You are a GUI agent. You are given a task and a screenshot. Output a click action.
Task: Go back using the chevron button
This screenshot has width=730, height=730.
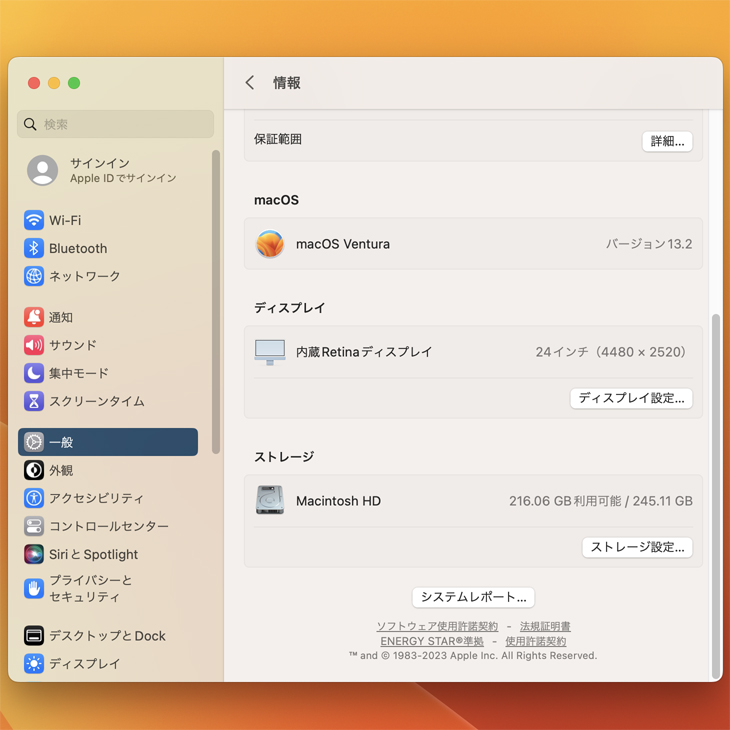[x=250, y=83]
